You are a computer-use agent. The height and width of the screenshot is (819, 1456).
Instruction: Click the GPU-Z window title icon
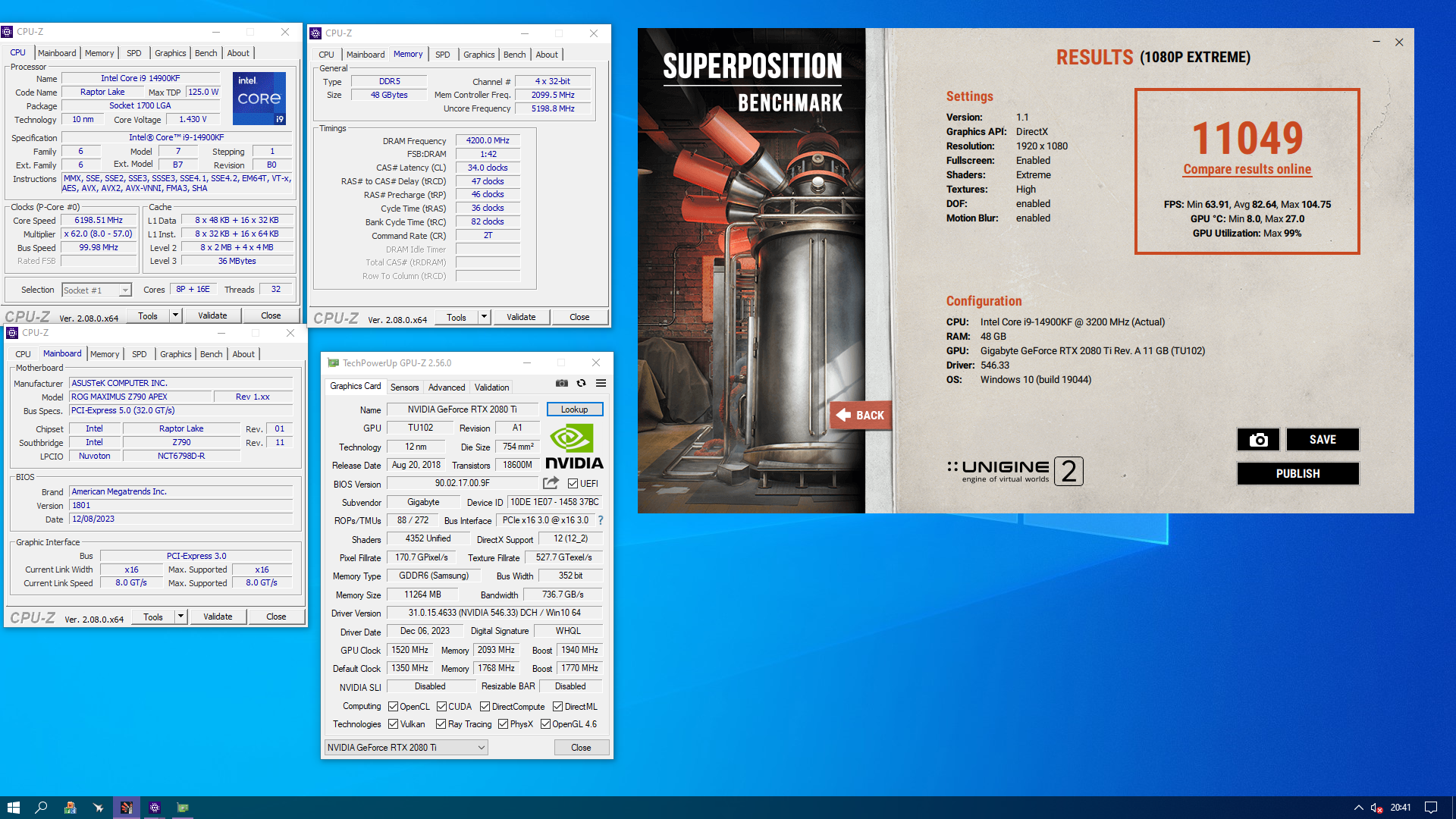click(x=333, y=363)
